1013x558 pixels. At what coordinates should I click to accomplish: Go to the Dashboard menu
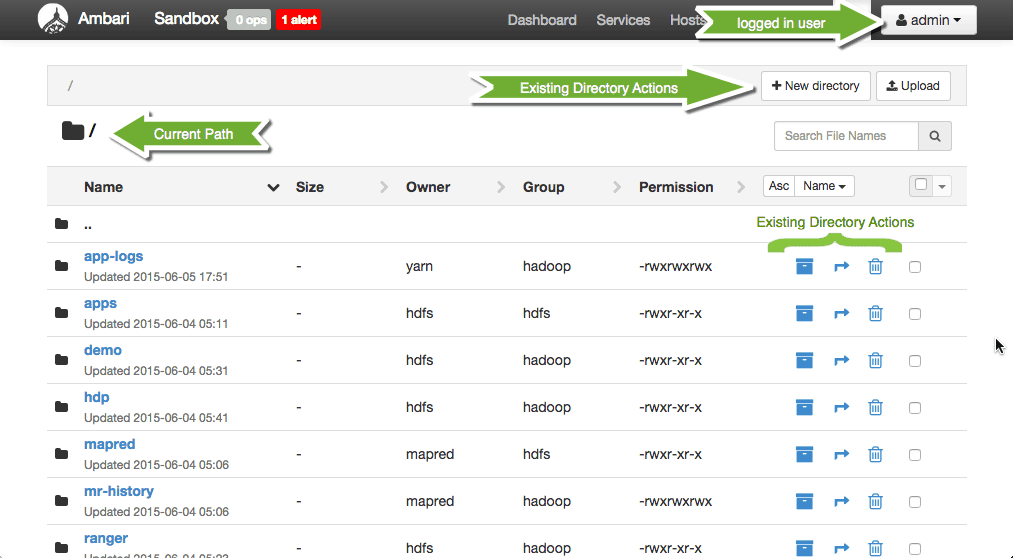[x=542, y=20]
